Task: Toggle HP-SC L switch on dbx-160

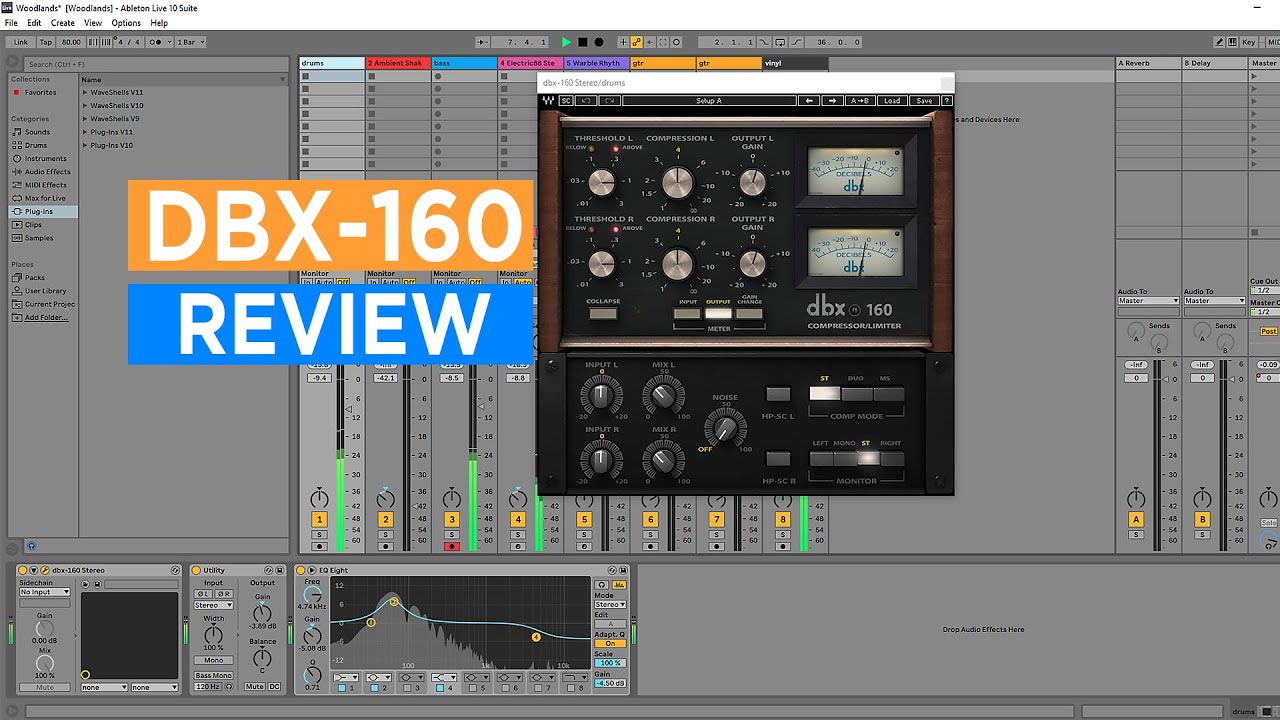Action: click(x=778, y=394)
